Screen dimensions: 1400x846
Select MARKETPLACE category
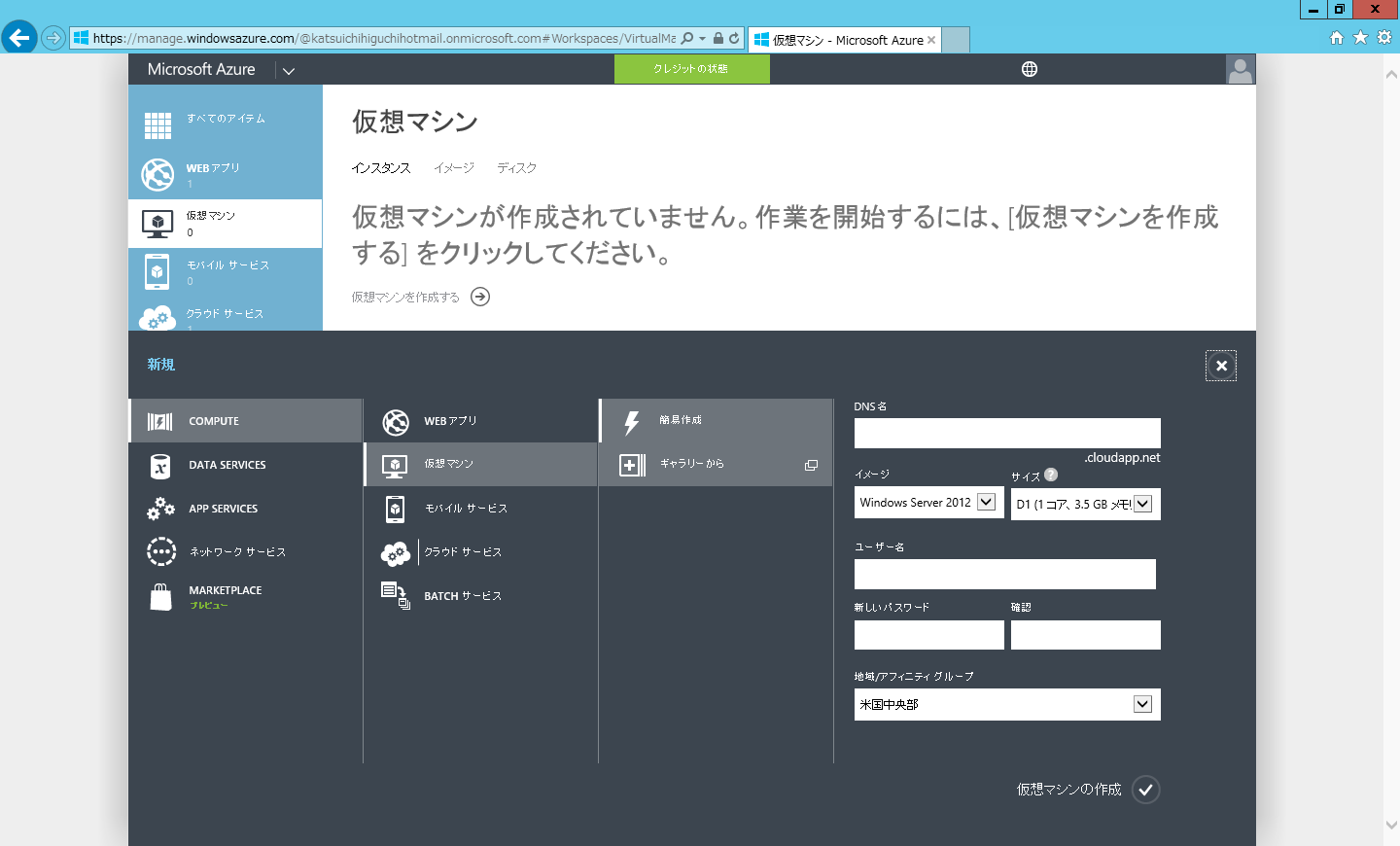pyautogui.click(x=245, y=596)
